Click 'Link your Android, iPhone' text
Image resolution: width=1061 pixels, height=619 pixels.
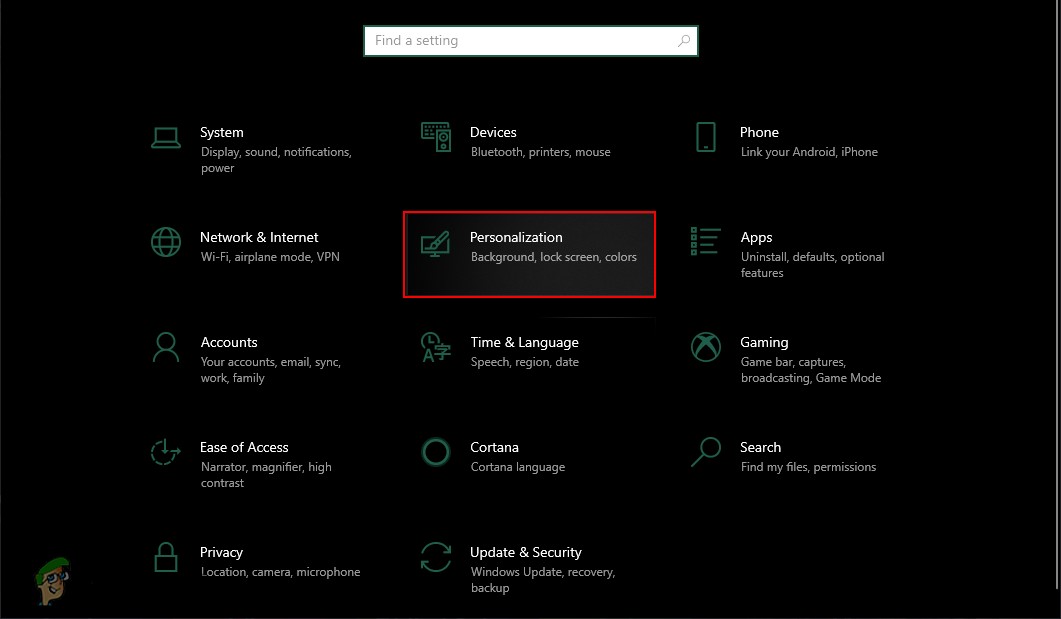pyautogui.click(x=809, y=152)
